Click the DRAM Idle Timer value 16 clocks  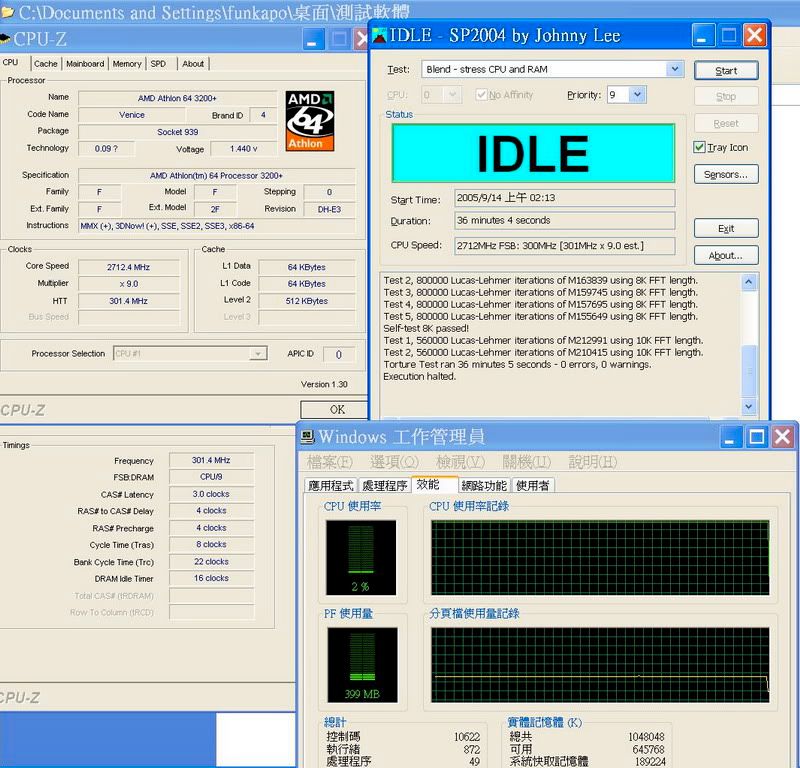point(211,578)
